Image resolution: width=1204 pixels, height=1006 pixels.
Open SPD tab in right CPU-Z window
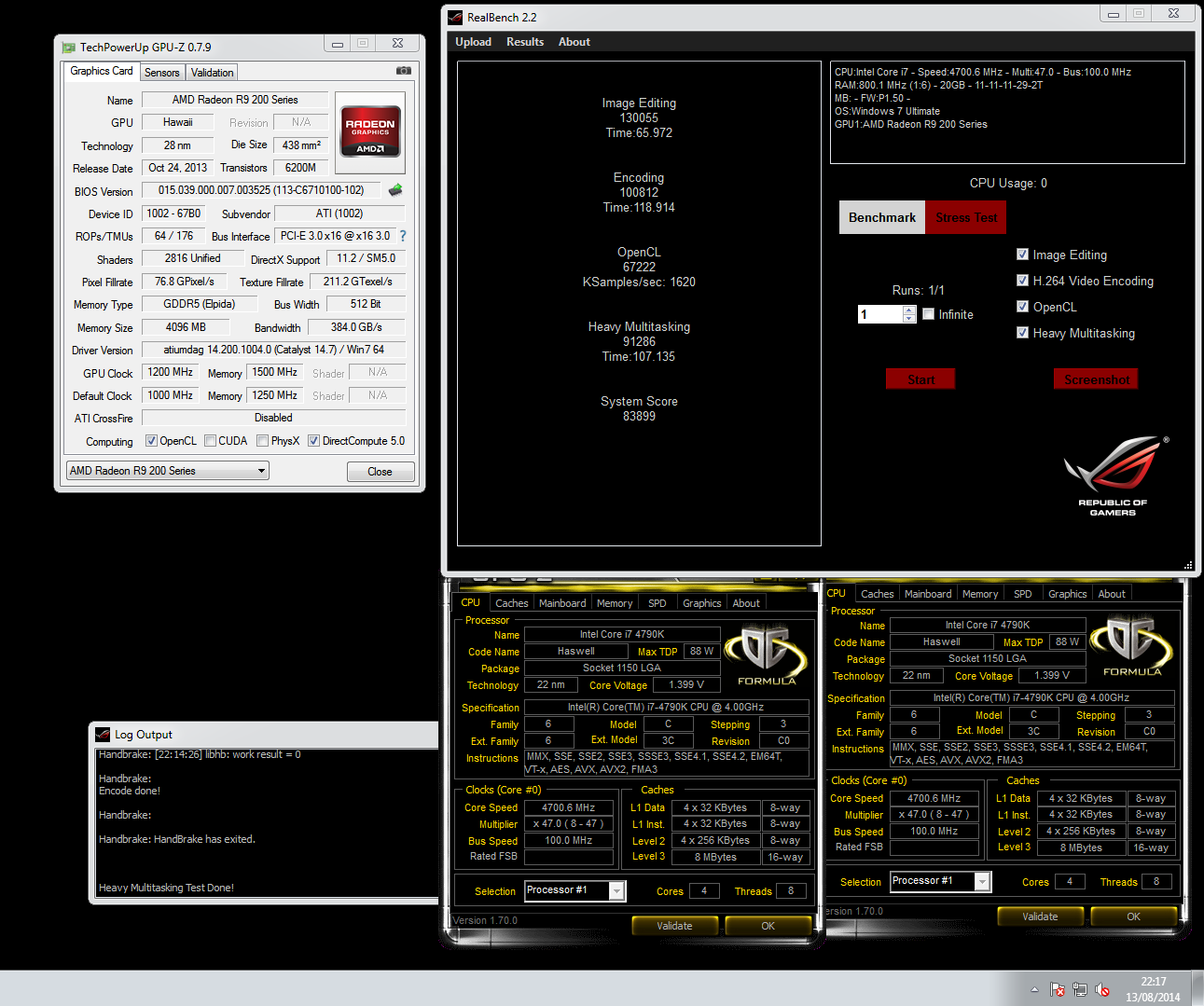(x=1023, y=594)
